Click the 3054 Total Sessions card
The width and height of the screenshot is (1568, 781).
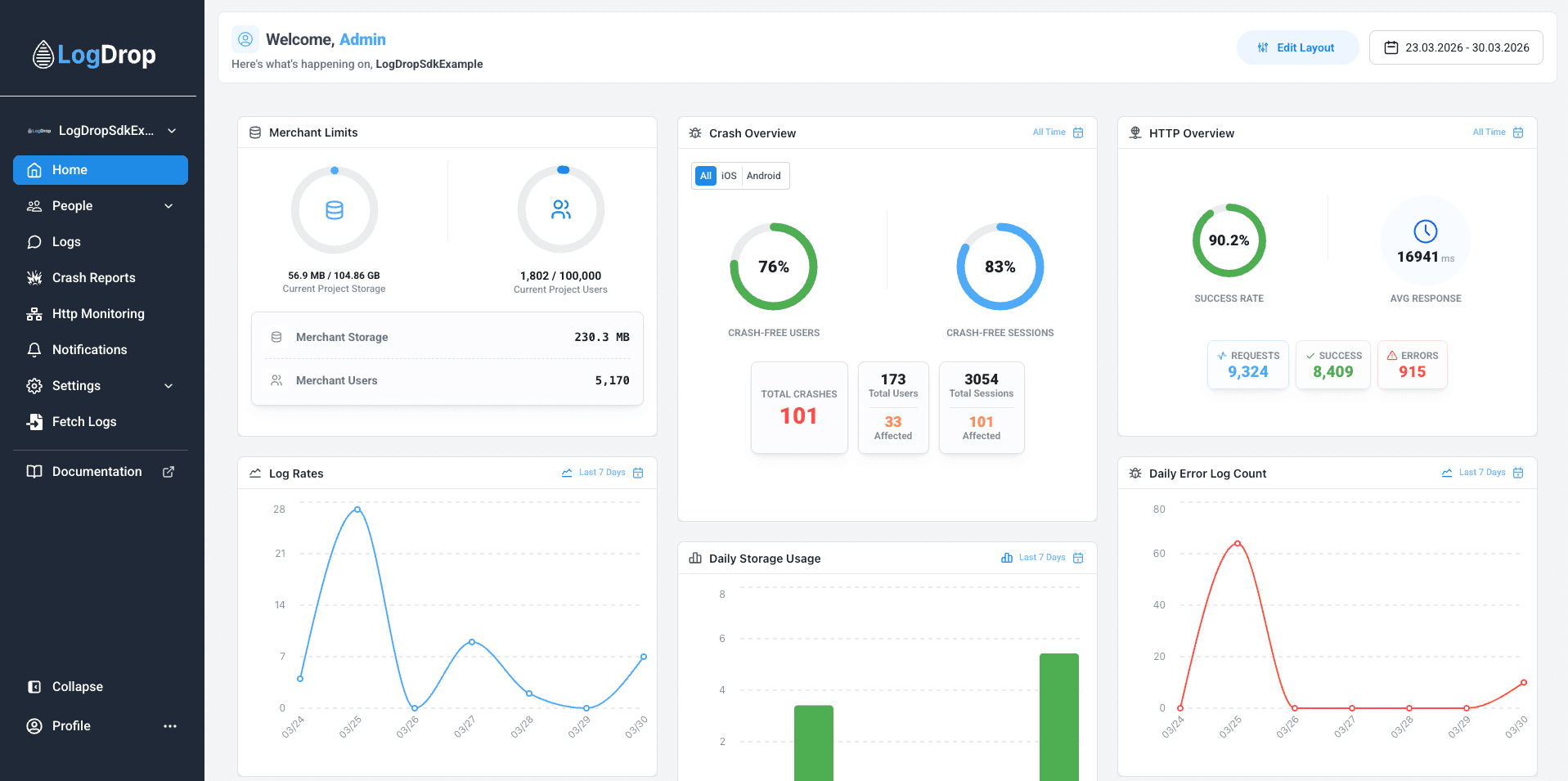[982, 407]
